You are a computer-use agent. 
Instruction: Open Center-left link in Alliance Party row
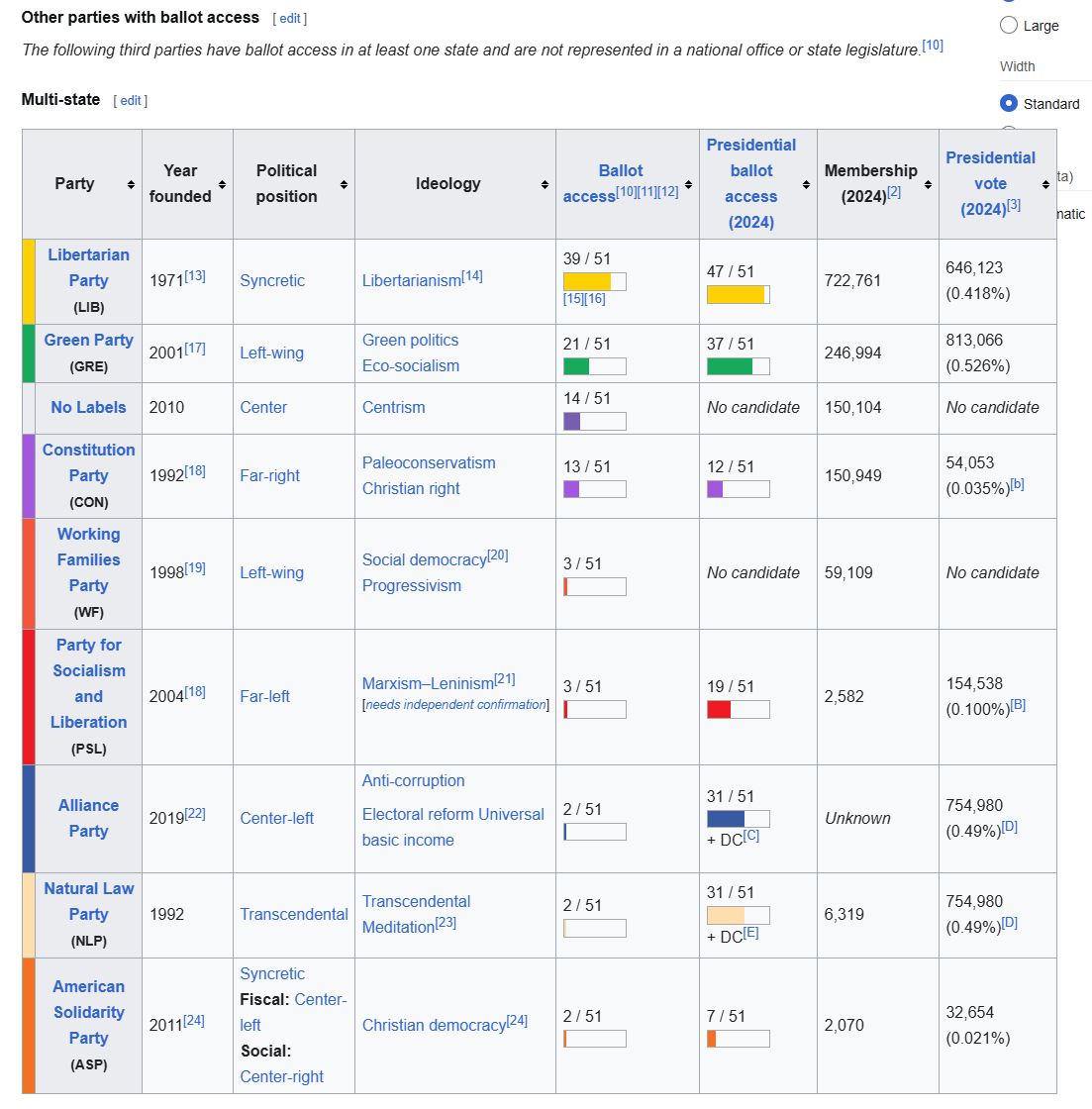(x=276, y=818)
